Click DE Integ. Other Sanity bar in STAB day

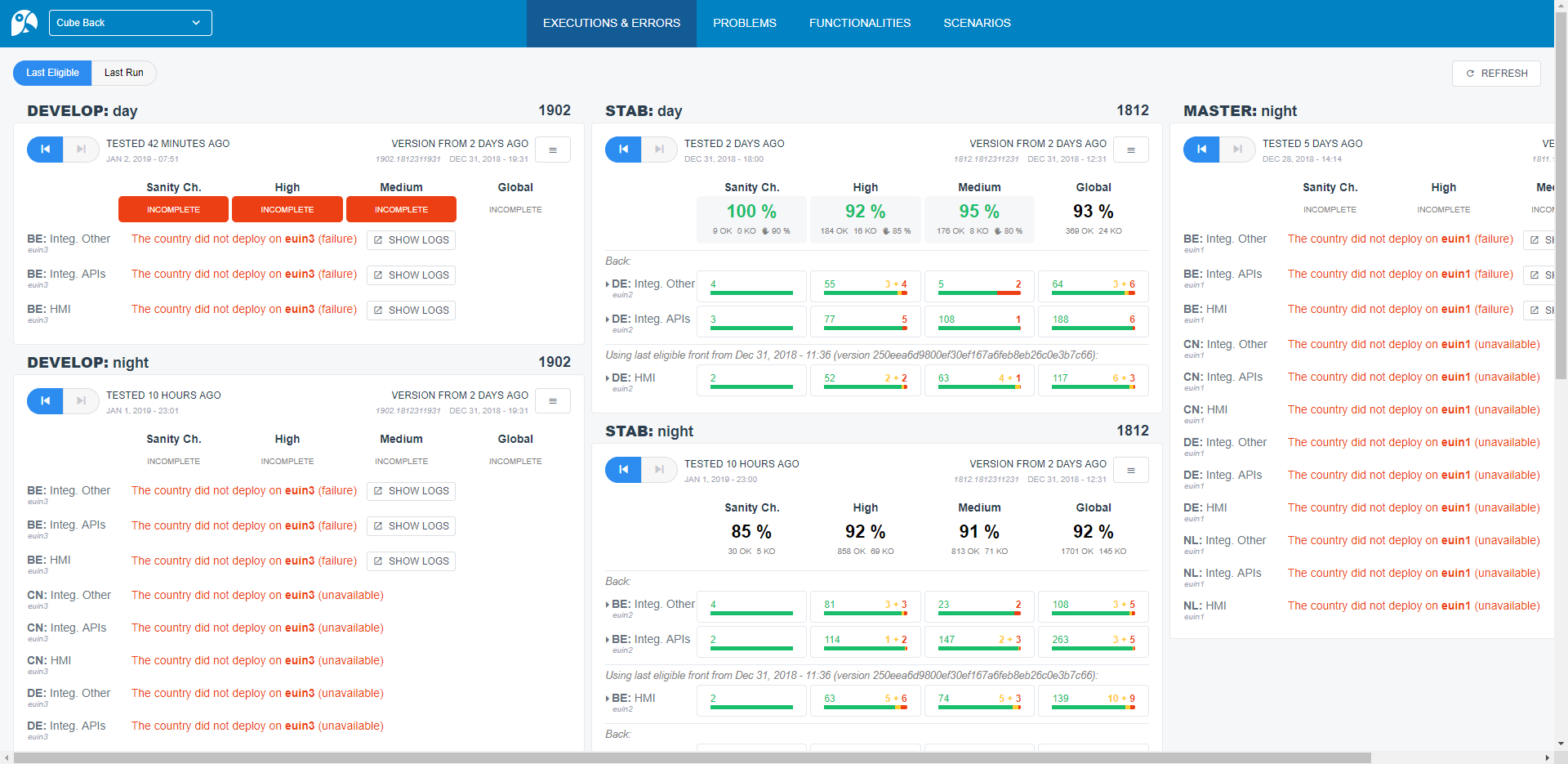click(751, 287)
